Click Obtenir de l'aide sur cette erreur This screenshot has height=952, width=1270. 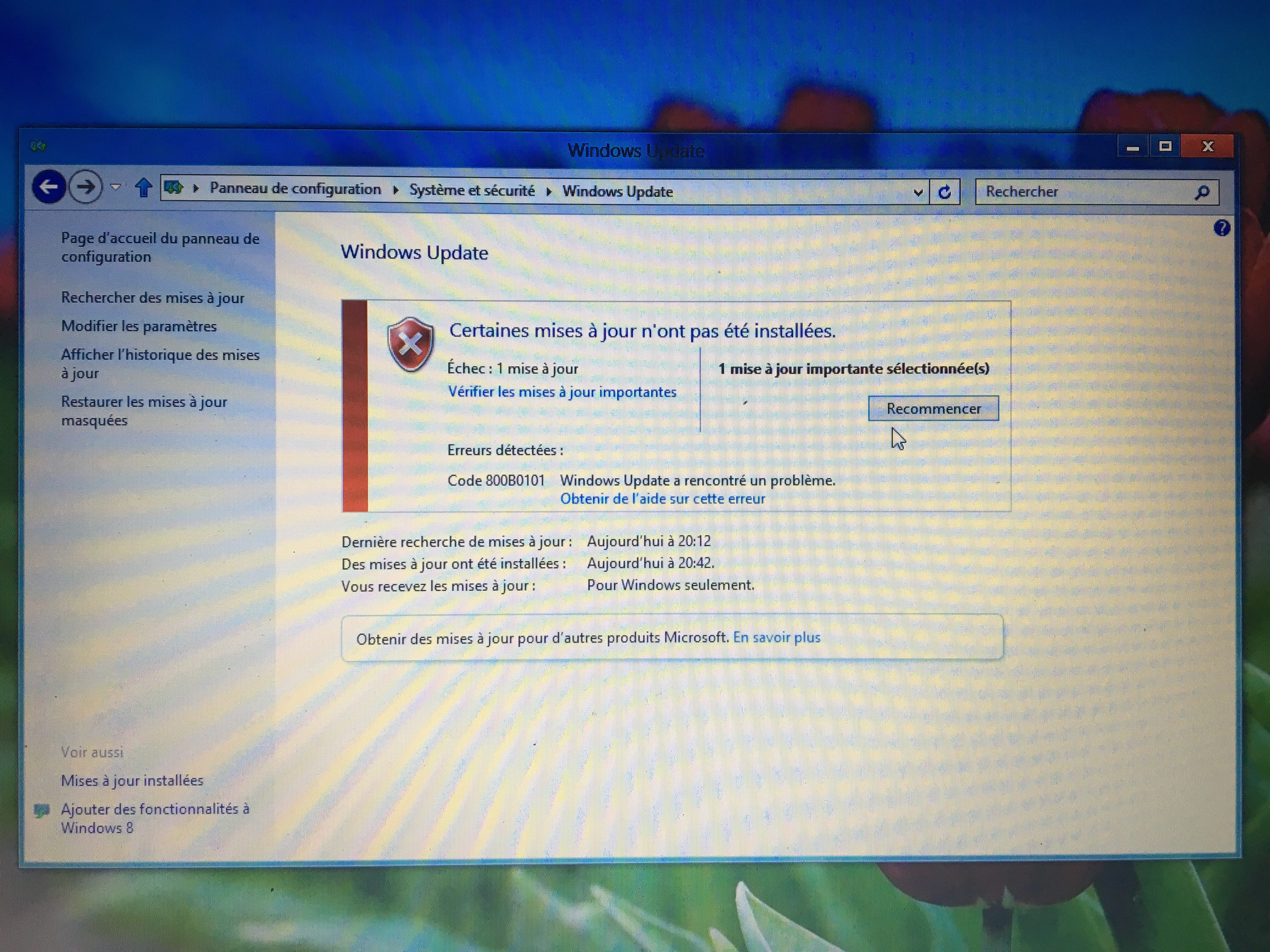(662, 498)
